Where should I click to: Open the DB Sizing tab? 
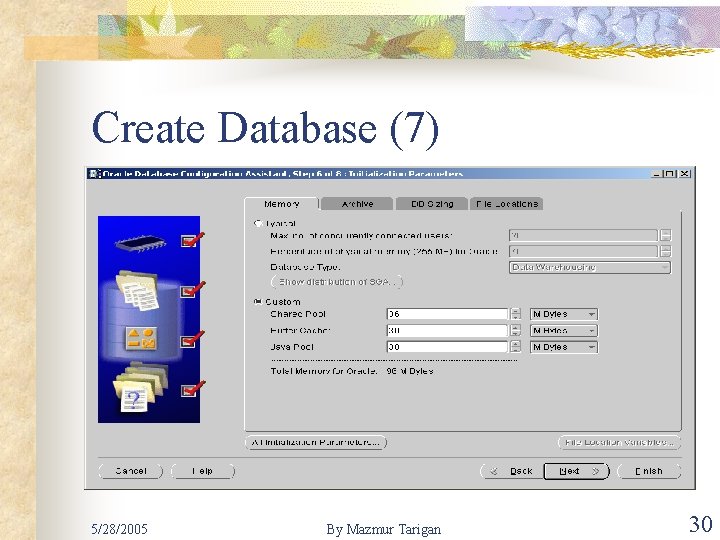coord(432,204)
